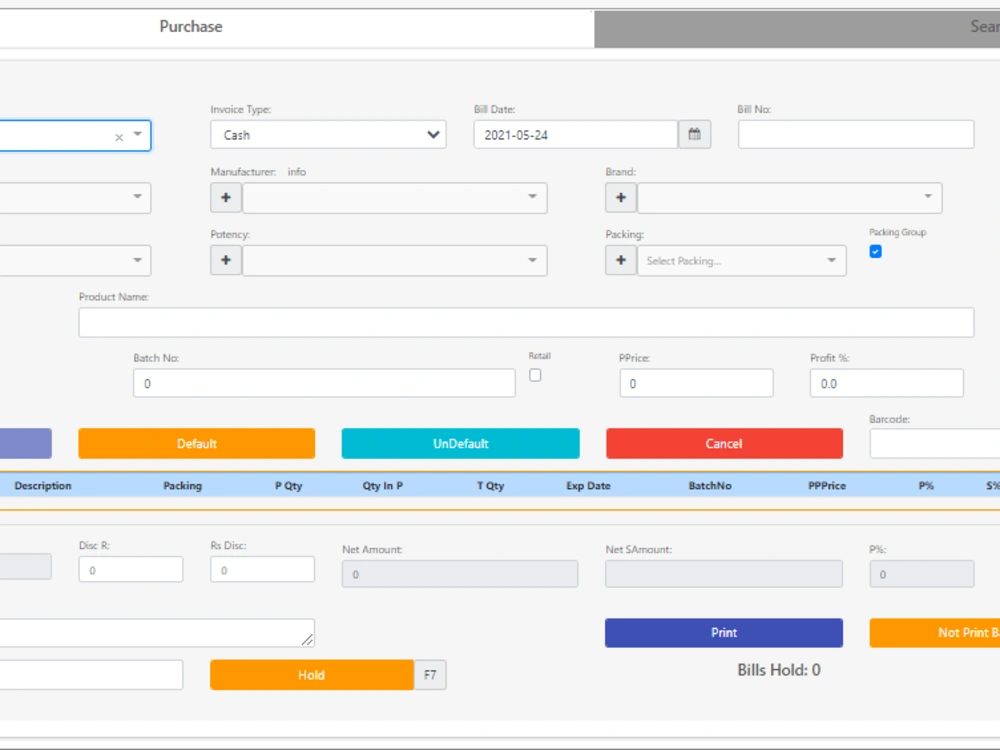Viewport: 1000px width, 750px height.
Task: Click the Rs Disc input field
Action: coord(262,570)
